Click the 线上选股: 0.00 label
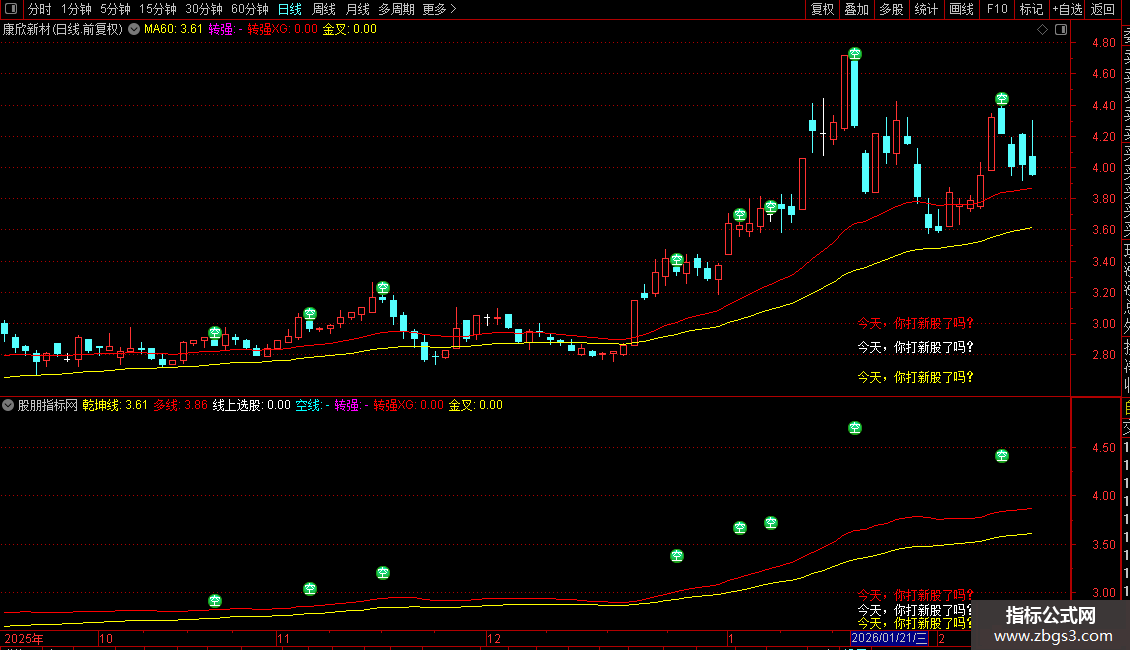Screen dimensions: 1130x650 click(252, 405)
